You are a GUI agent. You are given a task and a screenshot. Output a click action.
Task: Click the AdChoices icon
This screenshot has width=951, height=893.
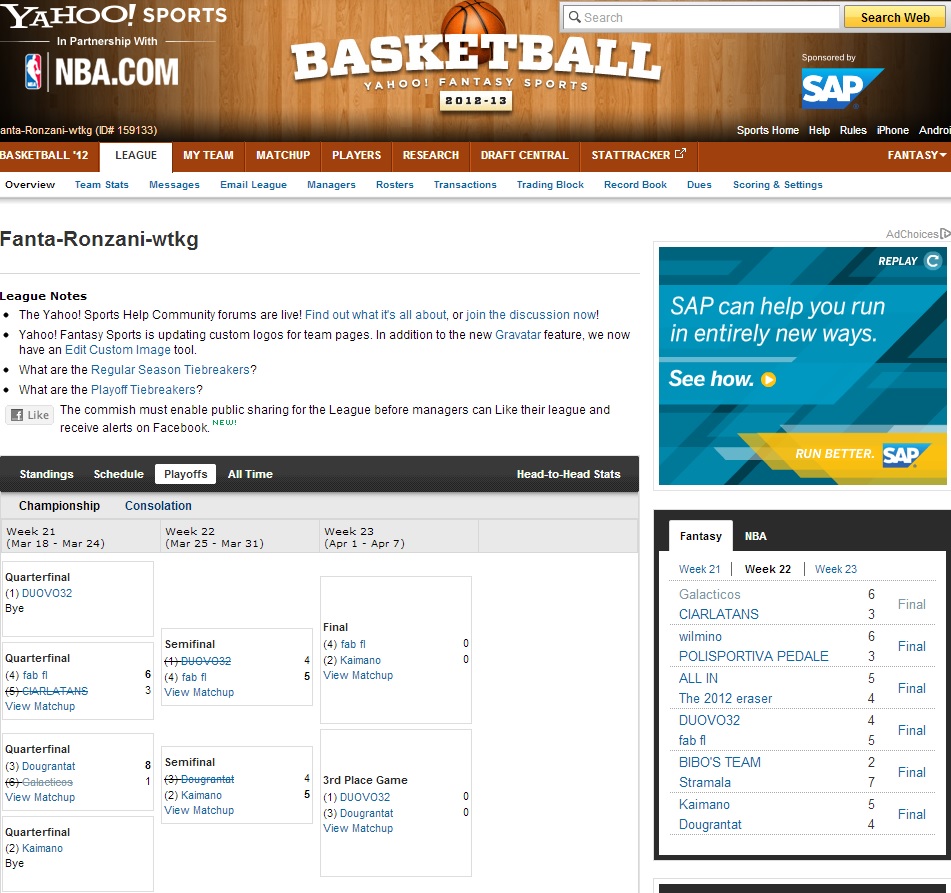[944, 234]
